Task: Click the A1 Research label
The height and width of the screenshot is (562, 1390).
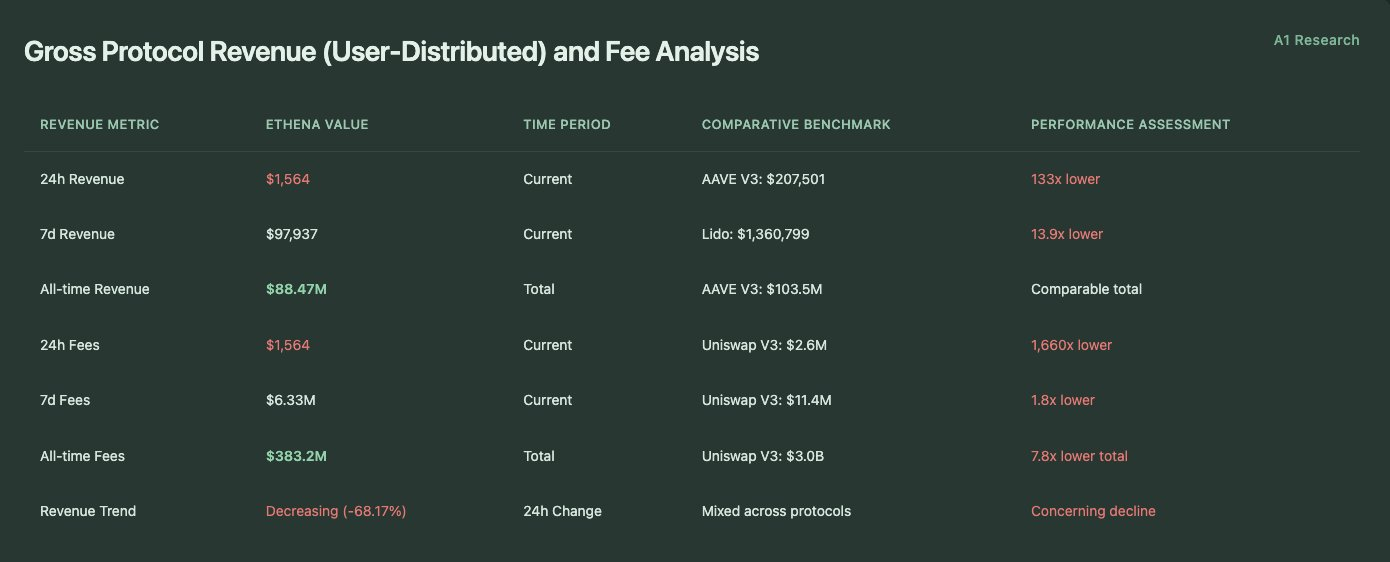Action: (1316, 40)
